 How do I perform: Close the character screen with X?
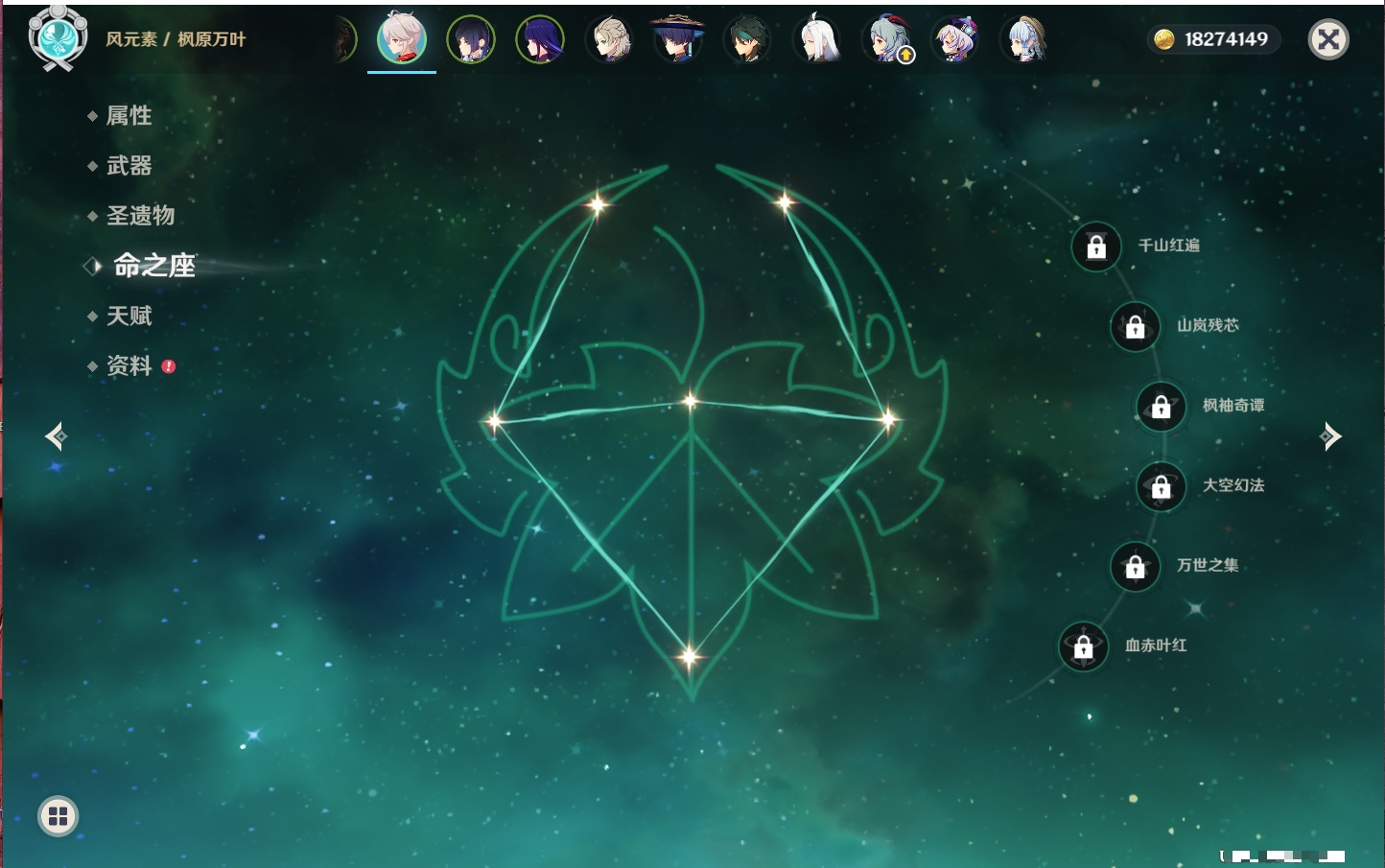pos(1328,39)
